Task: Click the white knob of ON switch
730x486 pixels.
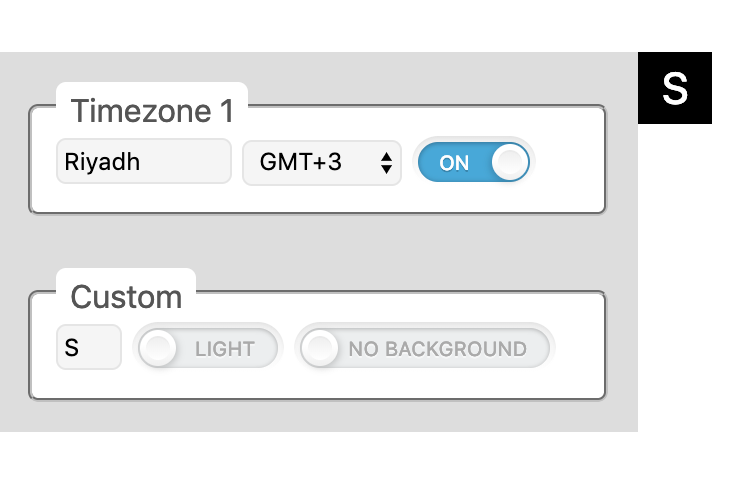Action: 510,162
